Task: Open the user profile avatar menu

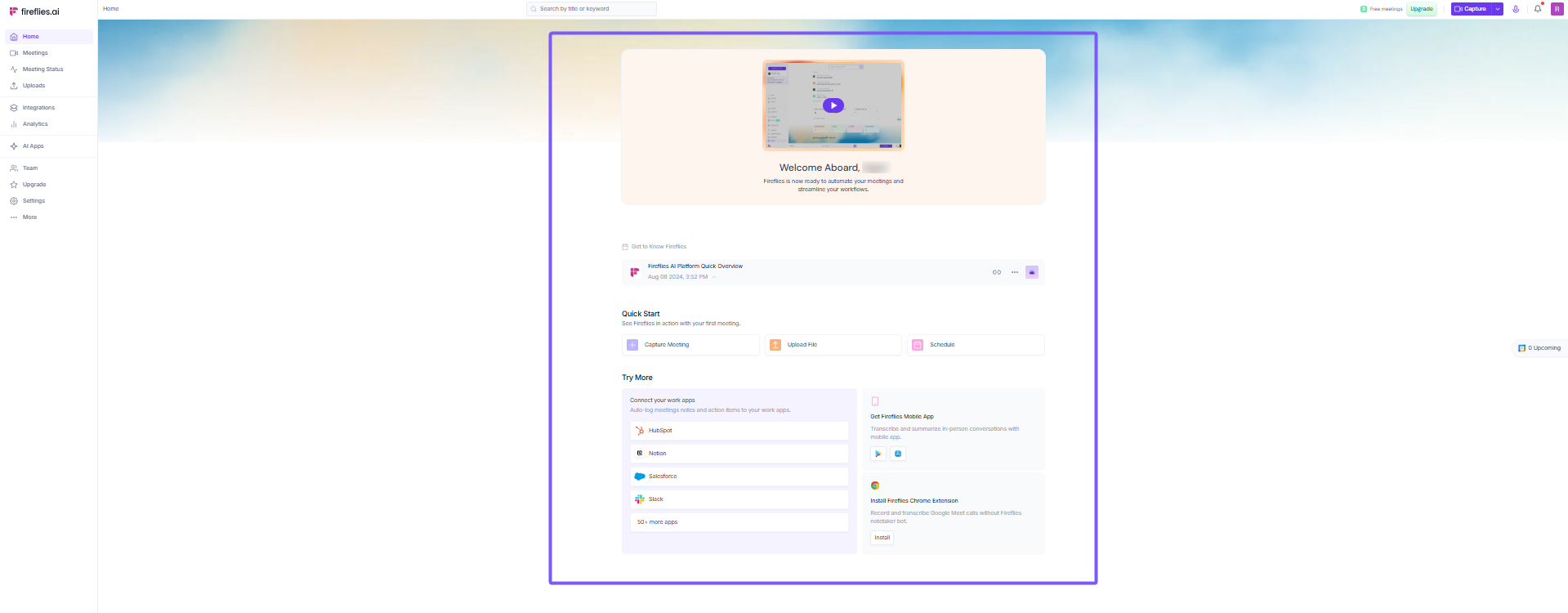Action: tap(1557, 9)
